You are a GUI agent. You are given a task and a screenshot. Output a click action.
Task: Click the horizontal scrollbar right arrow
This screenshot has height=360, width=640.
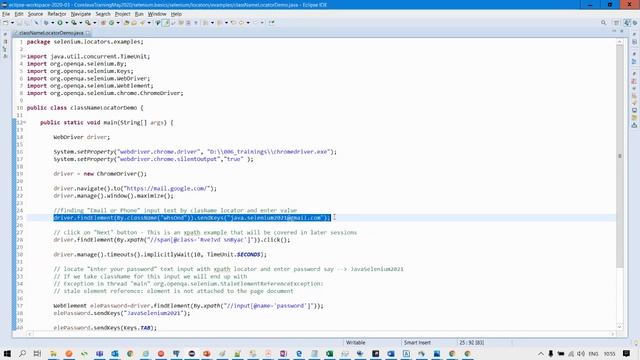pyautogui.click(x=613, y=334)
